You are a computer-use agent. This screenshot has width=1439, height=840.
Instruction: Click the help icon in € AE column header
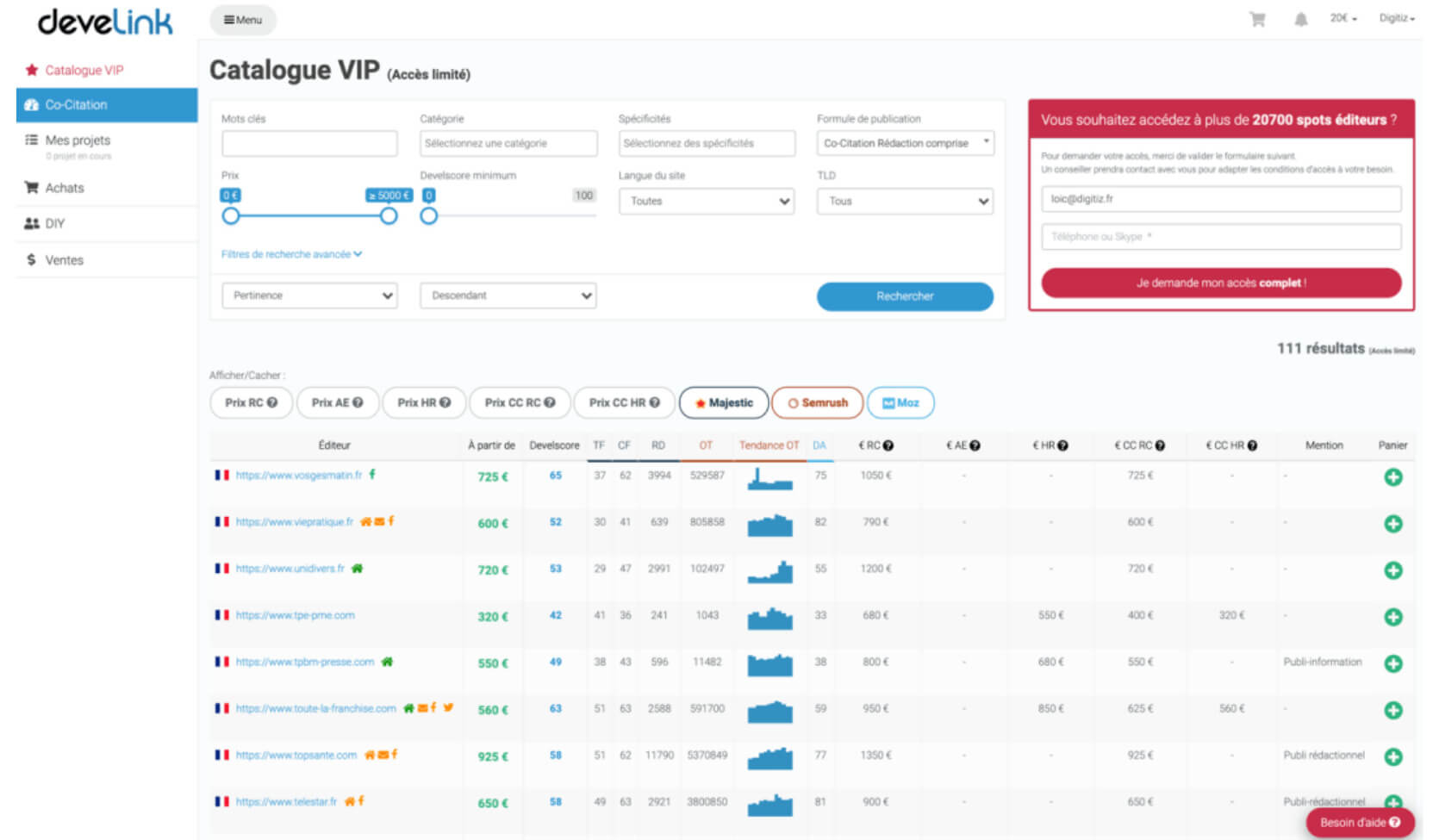(x=975, y=445)
